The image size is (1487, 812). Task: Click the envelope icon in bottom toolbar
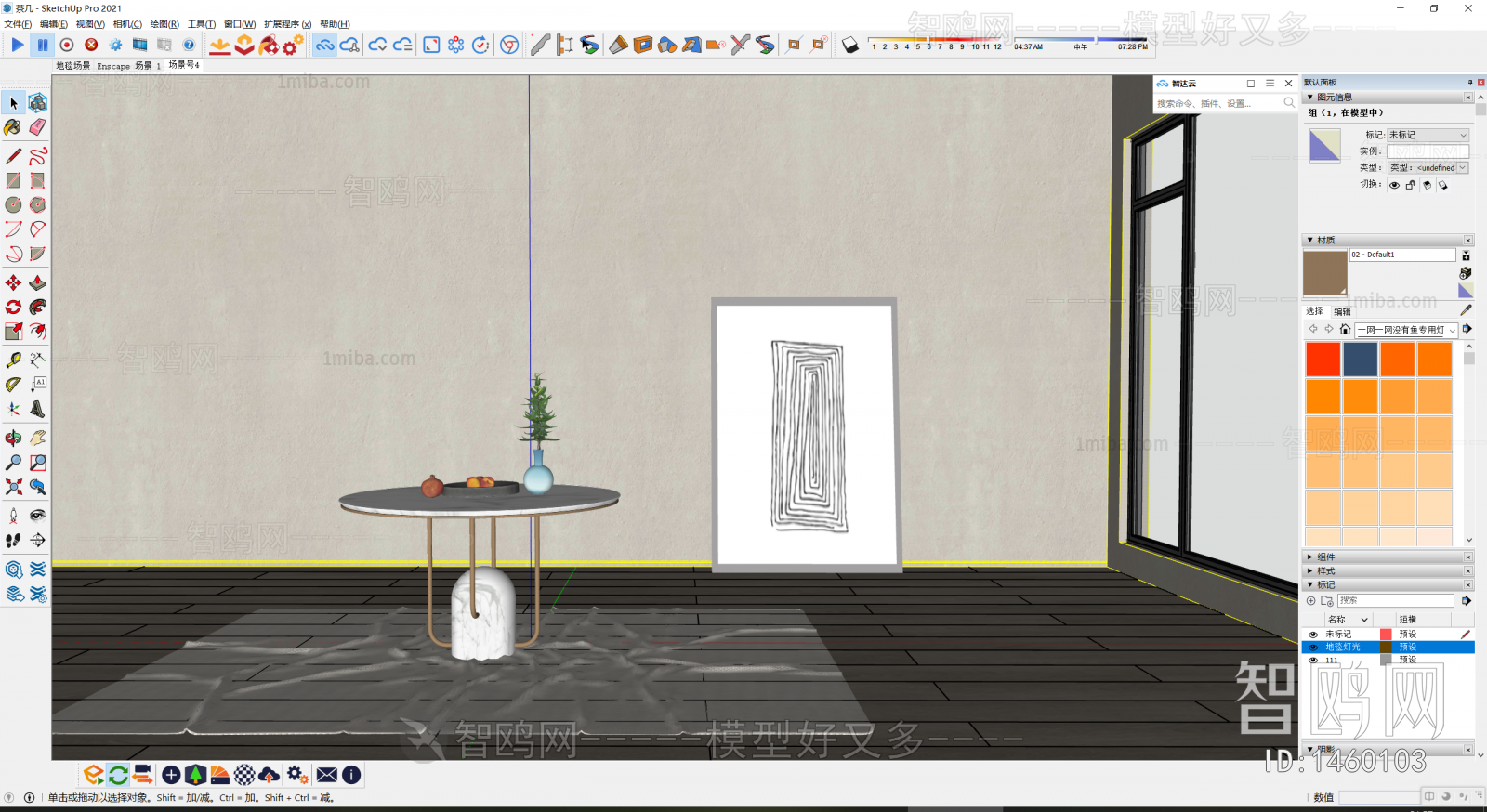coord(327,775)
